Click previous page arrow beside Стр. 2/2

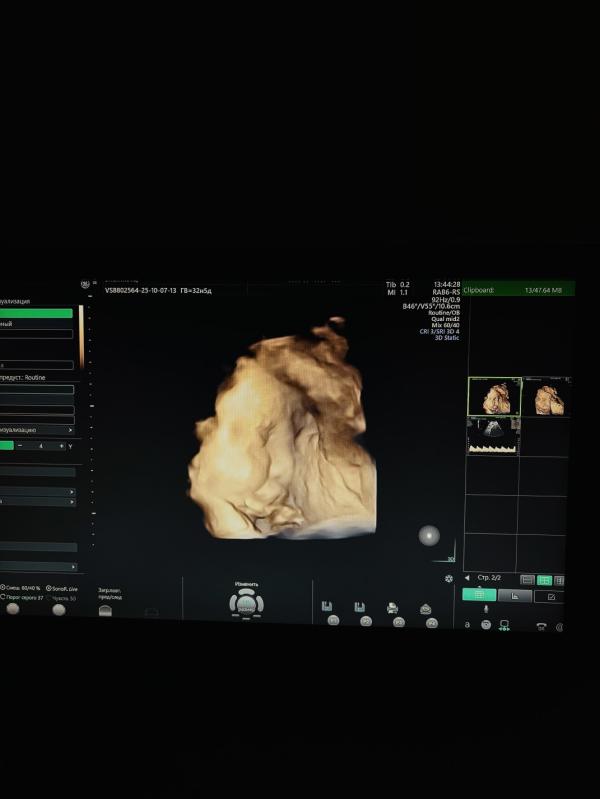(468, 578)
